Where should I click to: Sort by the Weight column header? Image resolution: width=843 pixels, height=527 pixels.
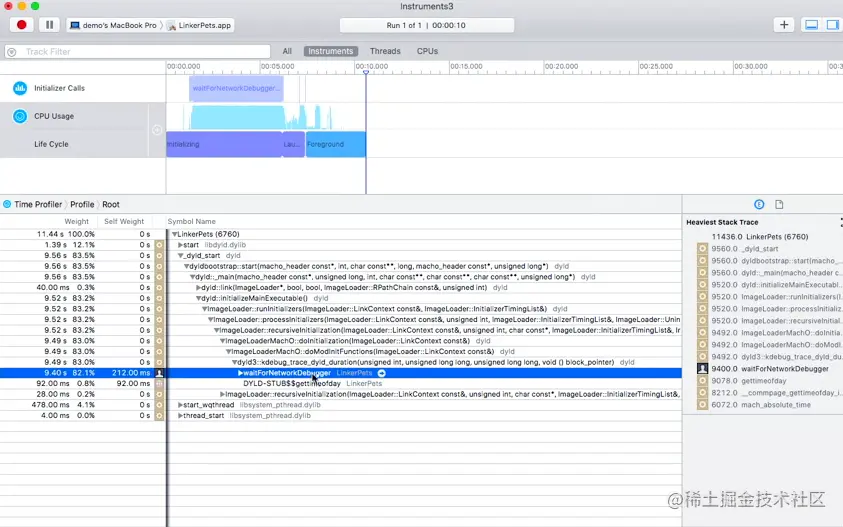[76, 222]
